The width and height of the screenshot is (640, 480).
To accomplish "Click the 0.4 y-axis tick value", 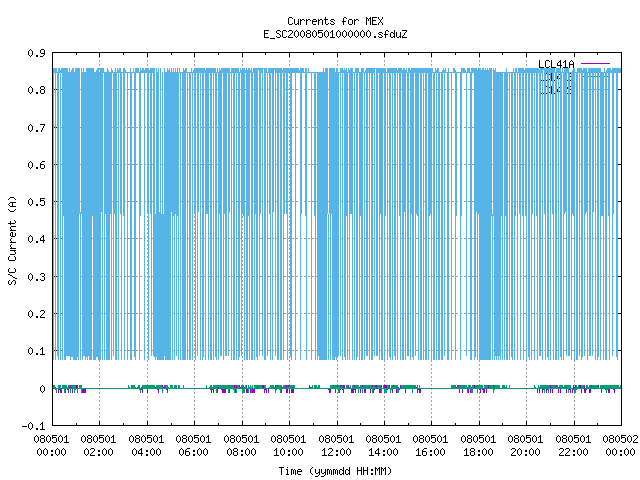I will pos(36,239).
